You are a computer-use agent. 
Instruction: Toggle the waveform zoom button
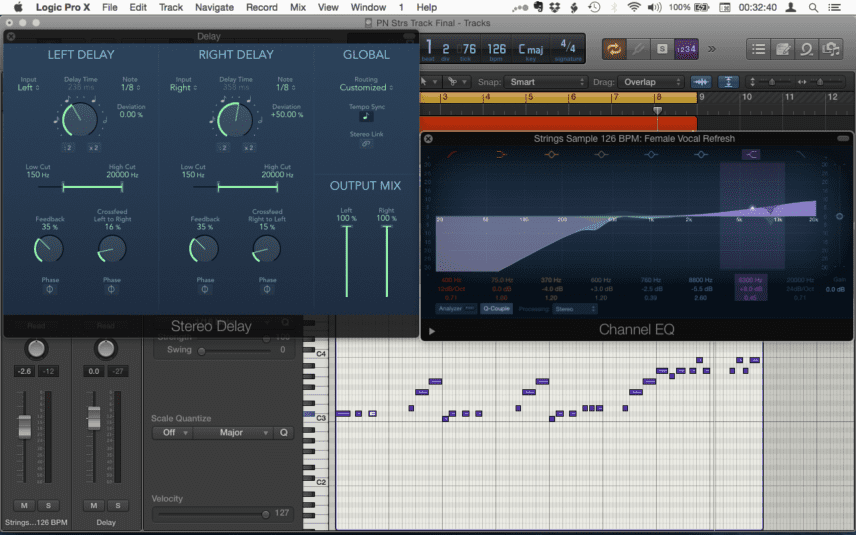(x=701, y=82)
